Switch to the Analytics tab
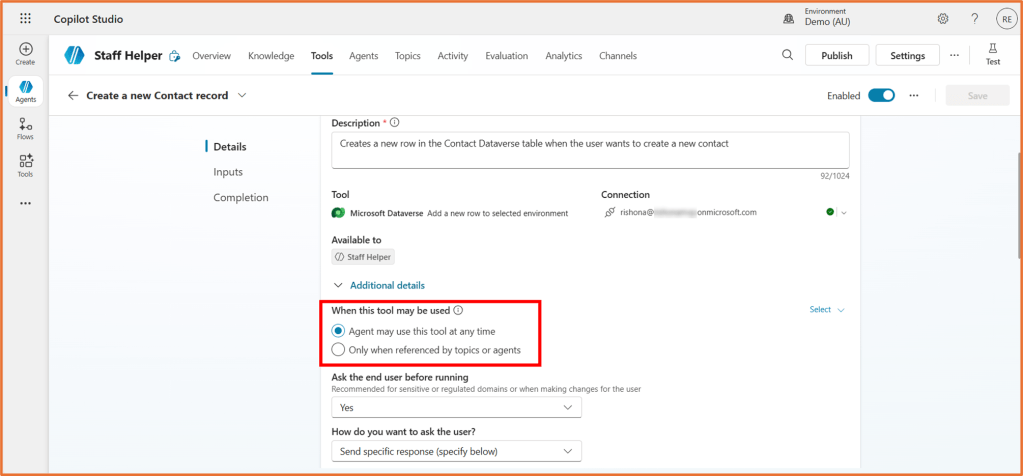 (563, 56)
